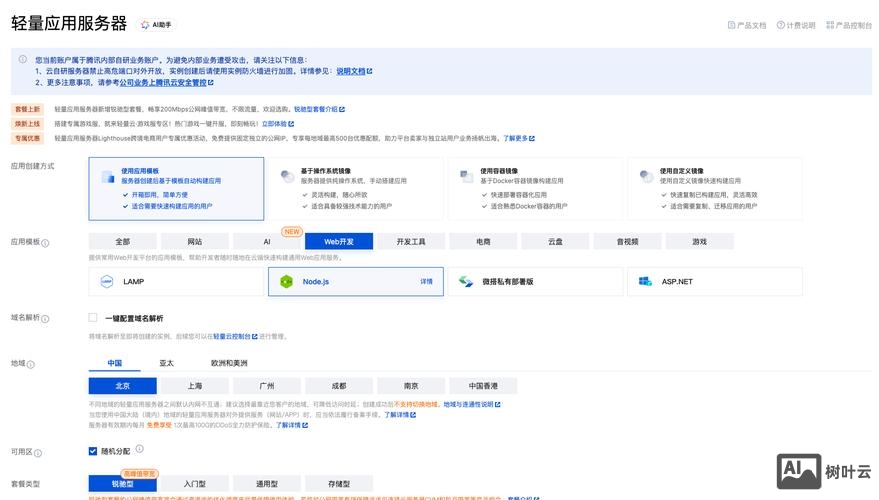879x500 pixels.
Task: Choose 上海 region
Action: click(195, 386)
